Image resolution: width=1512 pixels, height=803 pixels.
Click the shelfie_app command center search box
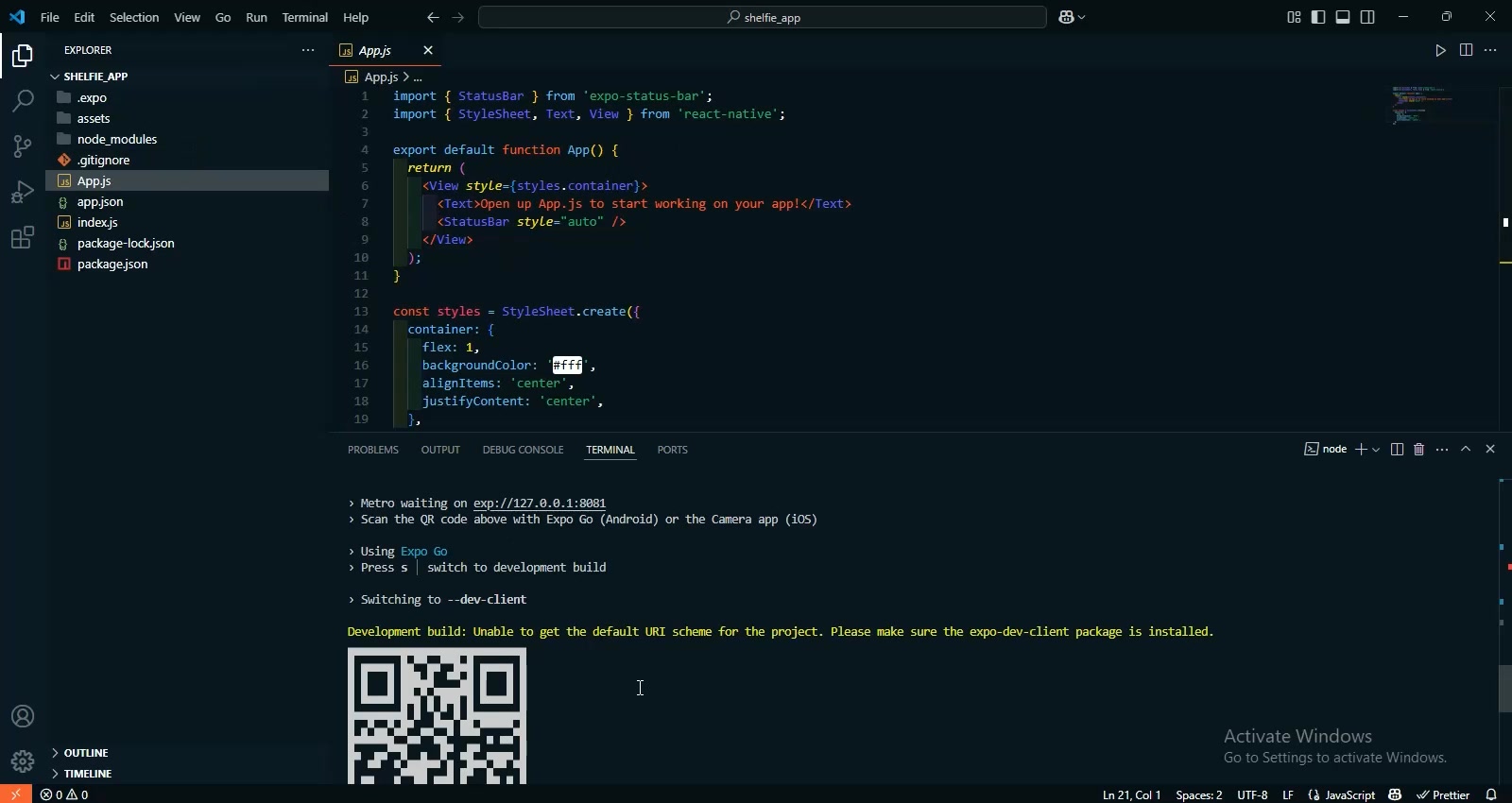tap(763, 18)
